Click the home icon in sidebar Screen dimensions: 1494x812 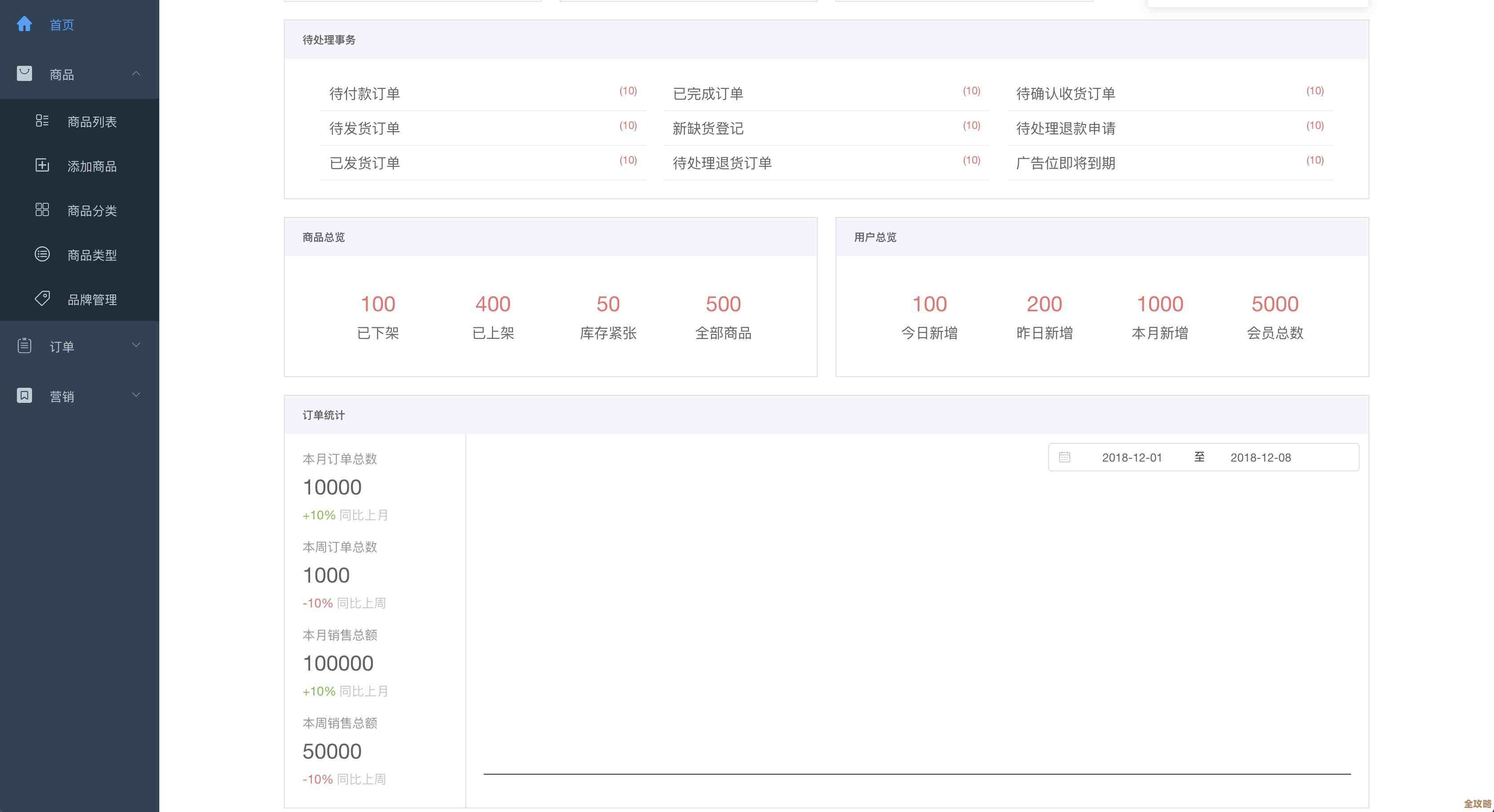pyautogui.click(x=24, y=24)
